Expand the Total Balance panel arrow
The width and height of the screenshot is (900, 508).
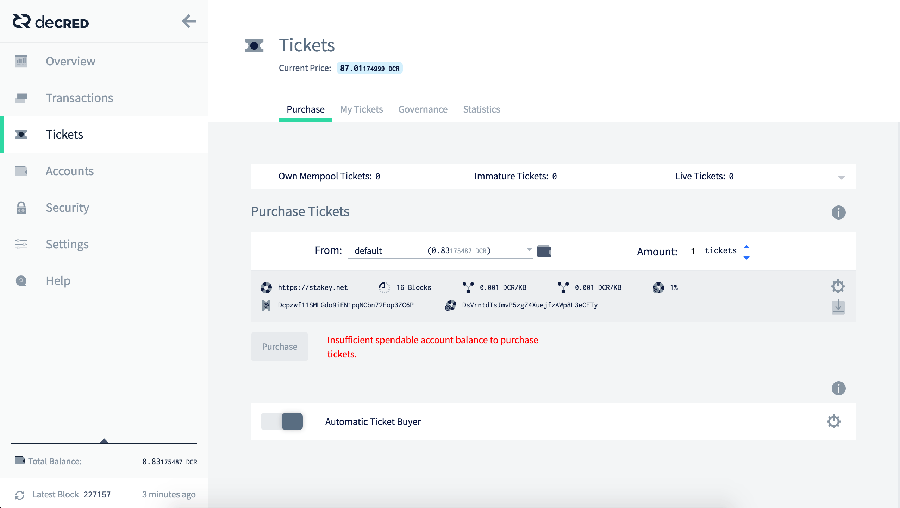[x=104, y=440]
